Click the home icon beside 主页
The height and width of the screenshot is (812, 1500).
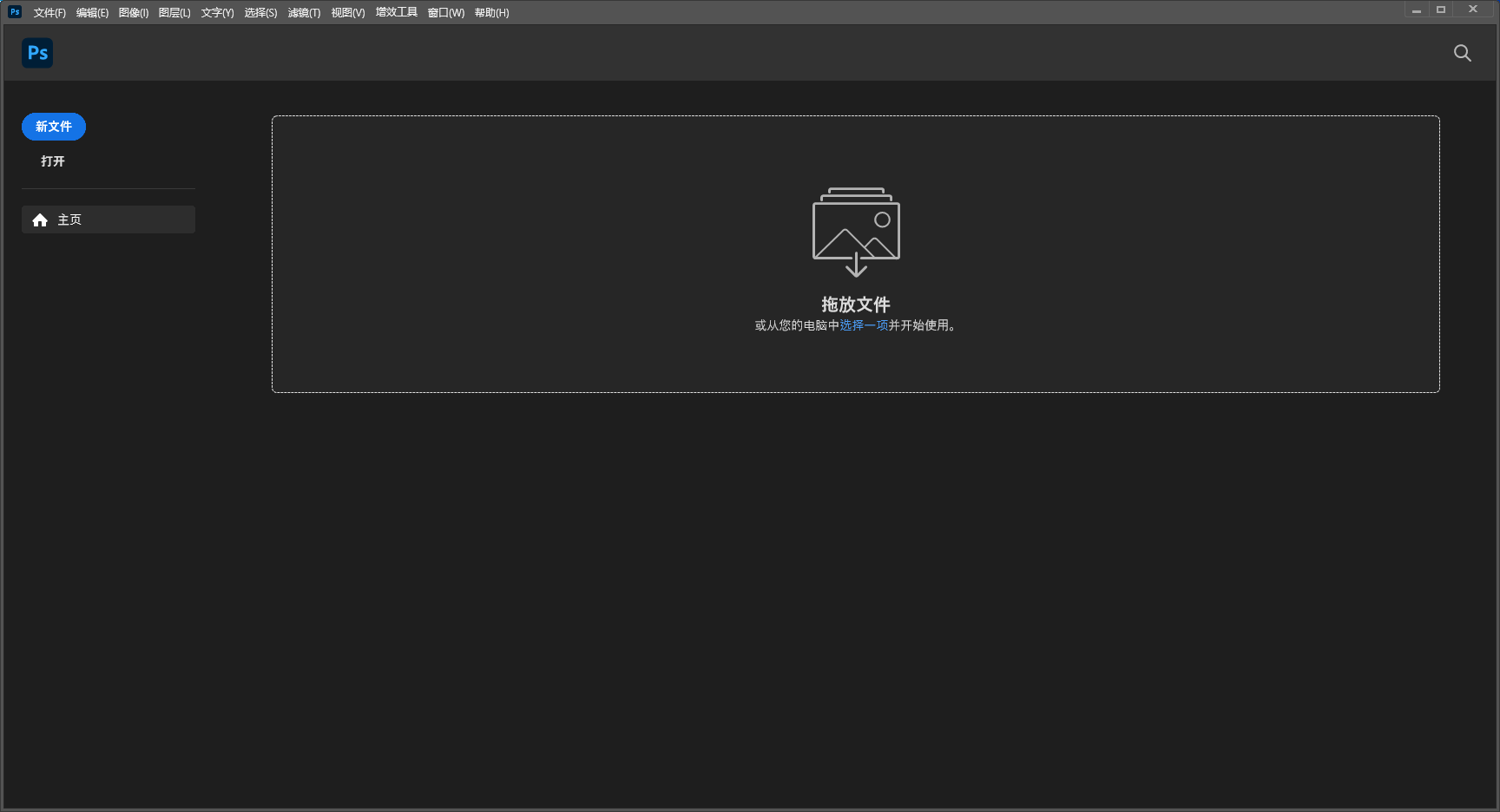[x=40, y=220]
